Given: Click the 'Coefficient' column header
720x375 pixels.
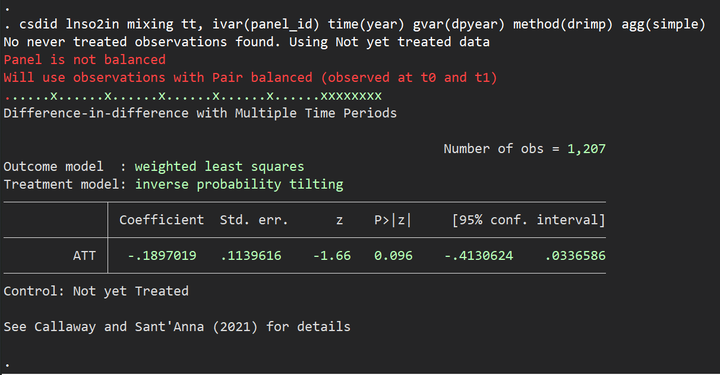Looking at the screenshot, I should (x=161, y=220).
